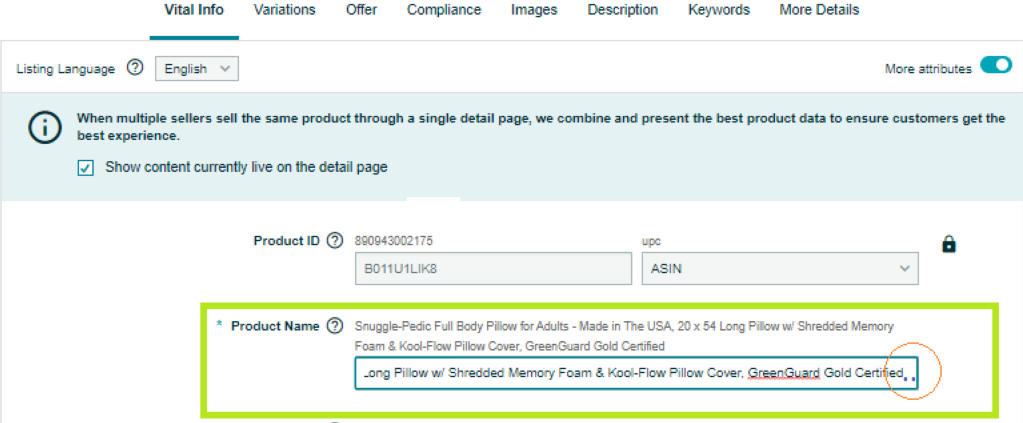This screenshot has height=423, width=1023.
Task: Go to the Compliance tab
Action: [x=444, y=10]
